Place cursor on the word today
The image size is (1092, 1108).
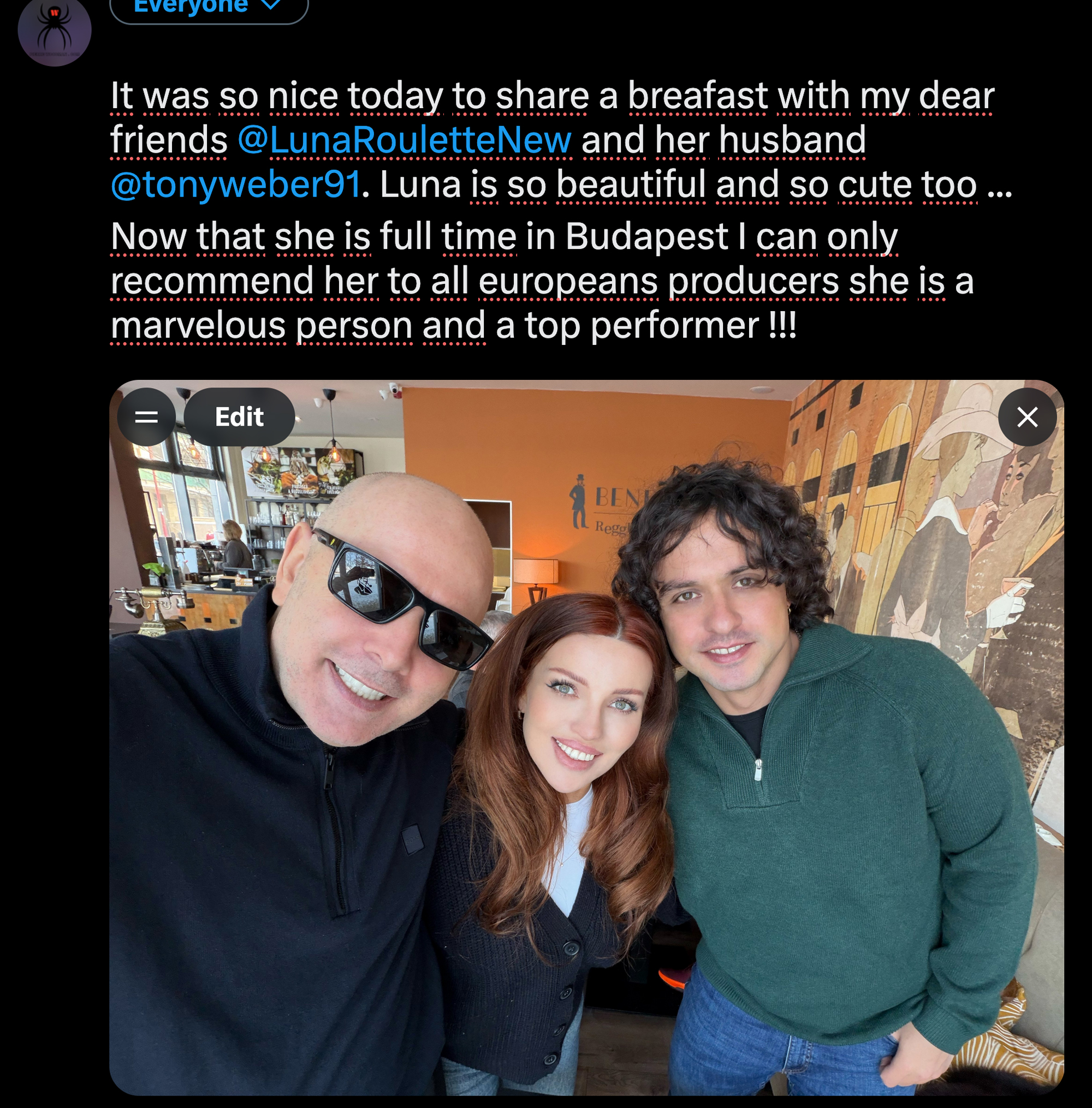(x=395, y=95)
